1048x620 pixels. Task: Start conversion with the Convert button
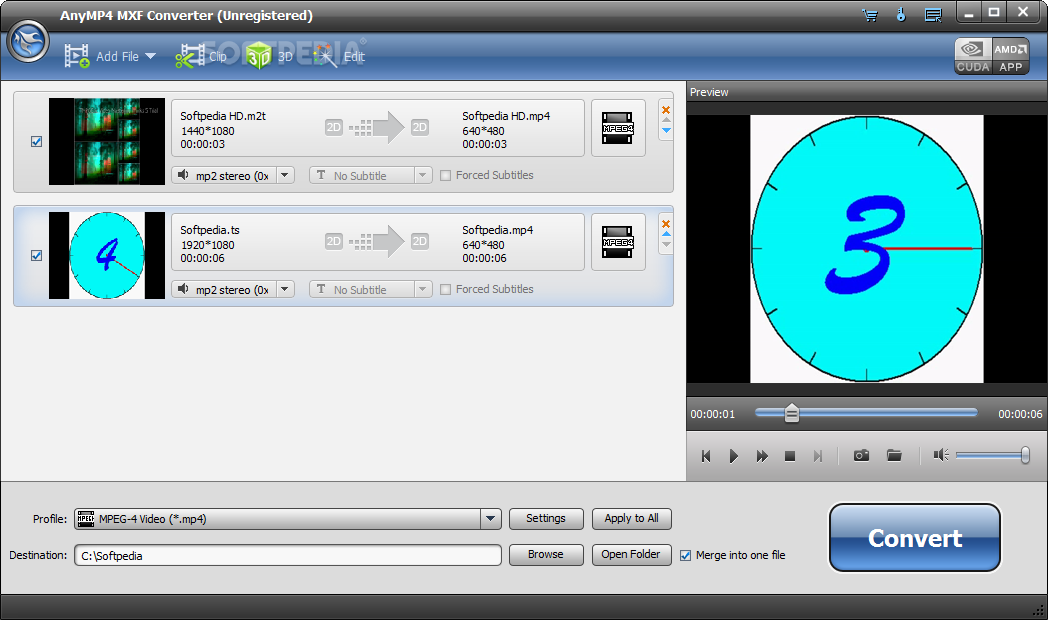pos(914,537)
